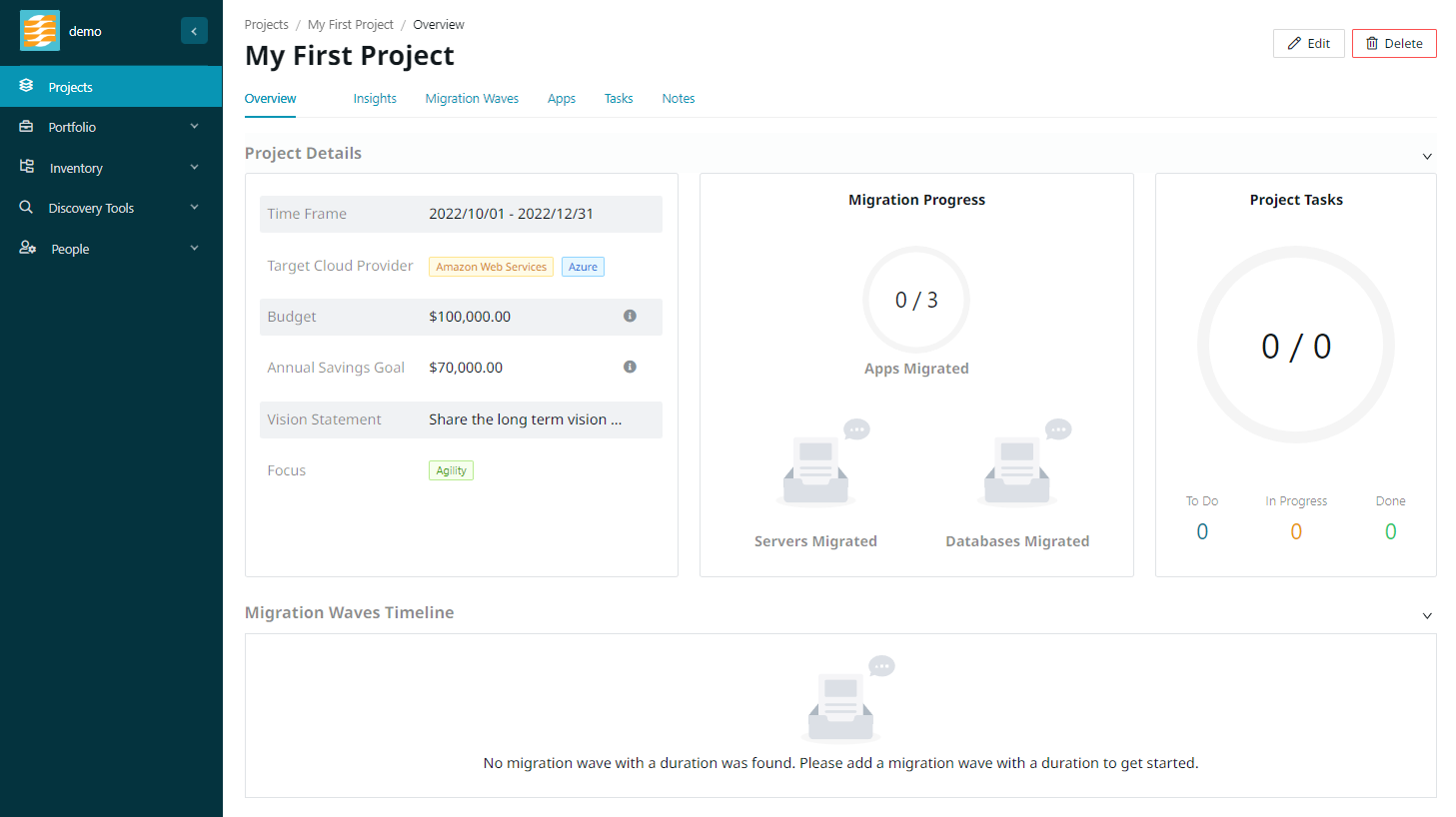This screenshot has width=1456, height=817.
Task: Switch to the Insights tab
Action: pos(375,99)
